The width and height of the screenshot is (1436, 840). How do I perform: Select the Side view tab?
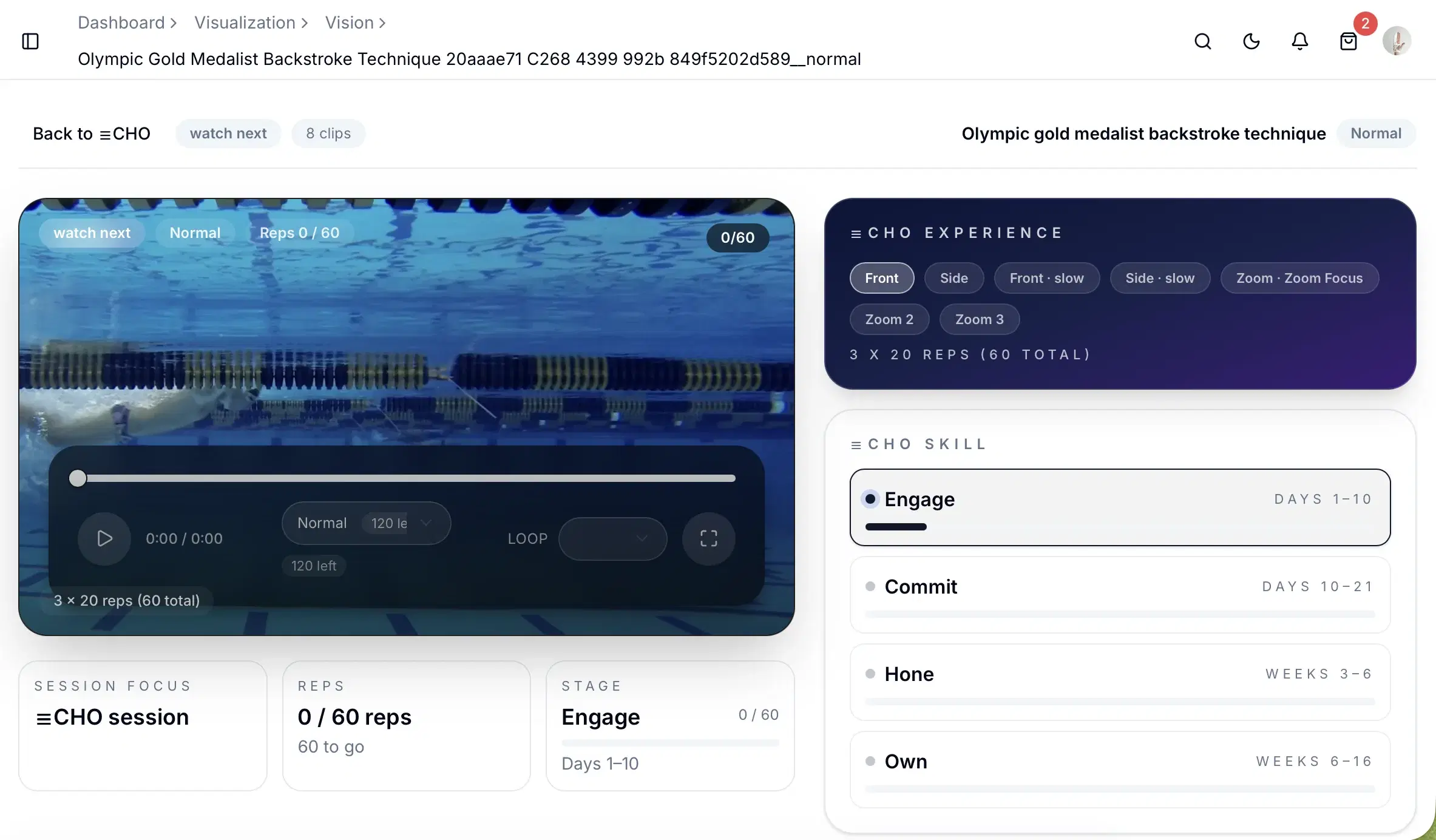click(x=954, y=278)
